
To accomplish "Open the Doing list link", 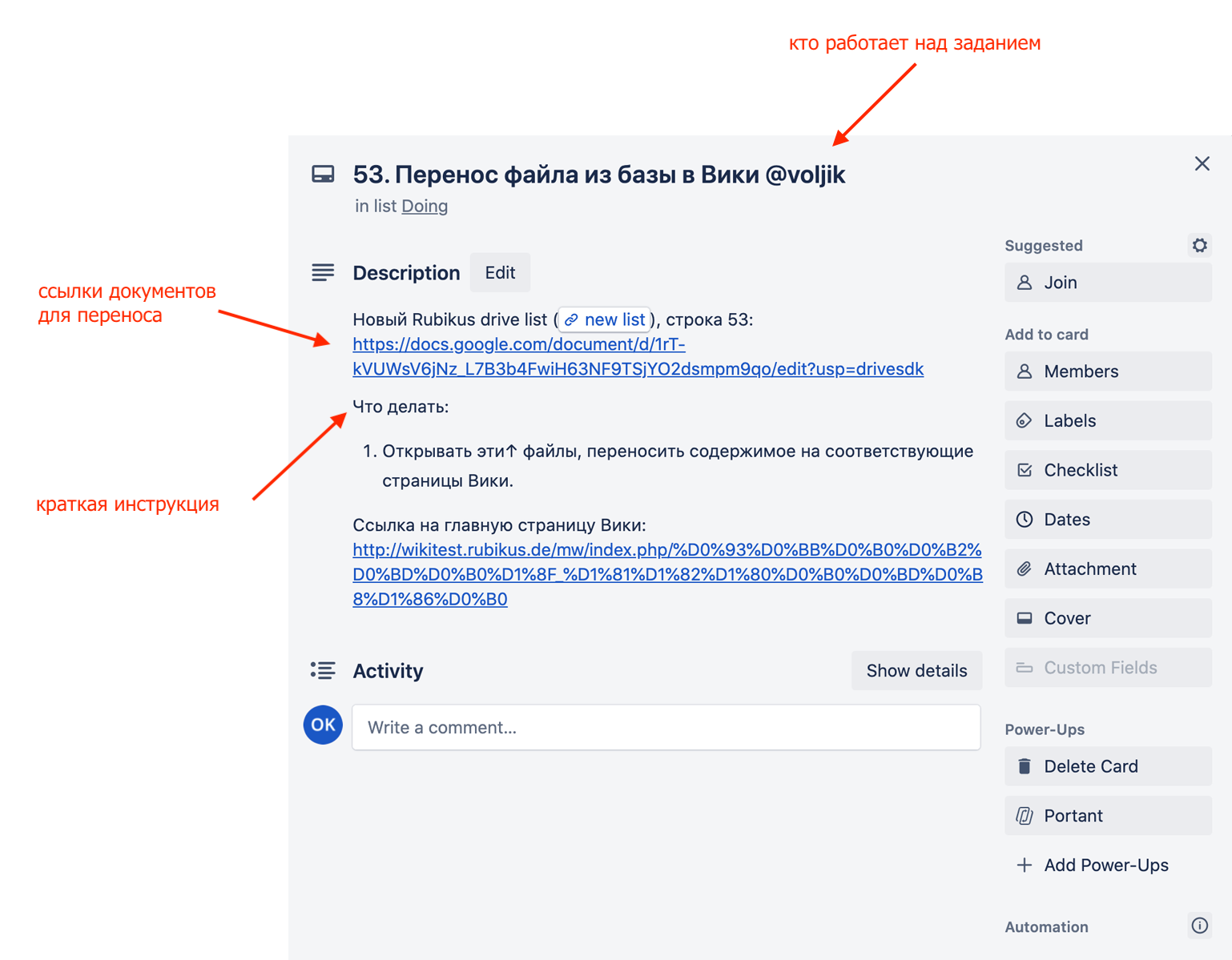I will click(x=425, y=207).
